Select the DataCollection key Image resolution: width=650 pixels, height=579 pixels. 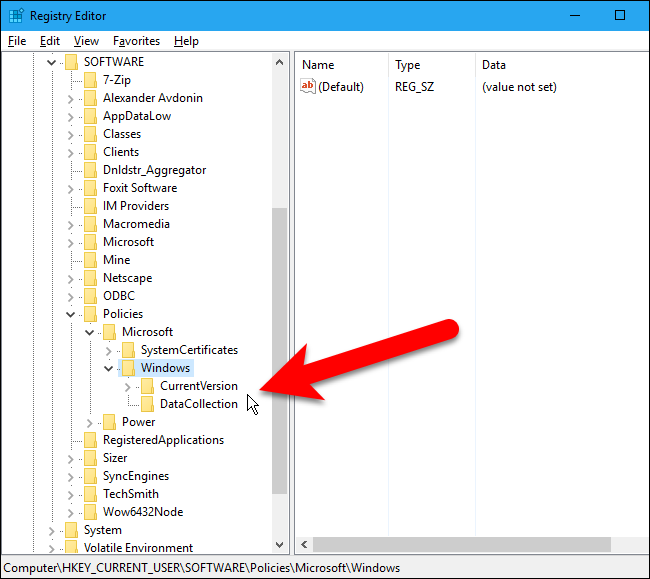[199, 404]
